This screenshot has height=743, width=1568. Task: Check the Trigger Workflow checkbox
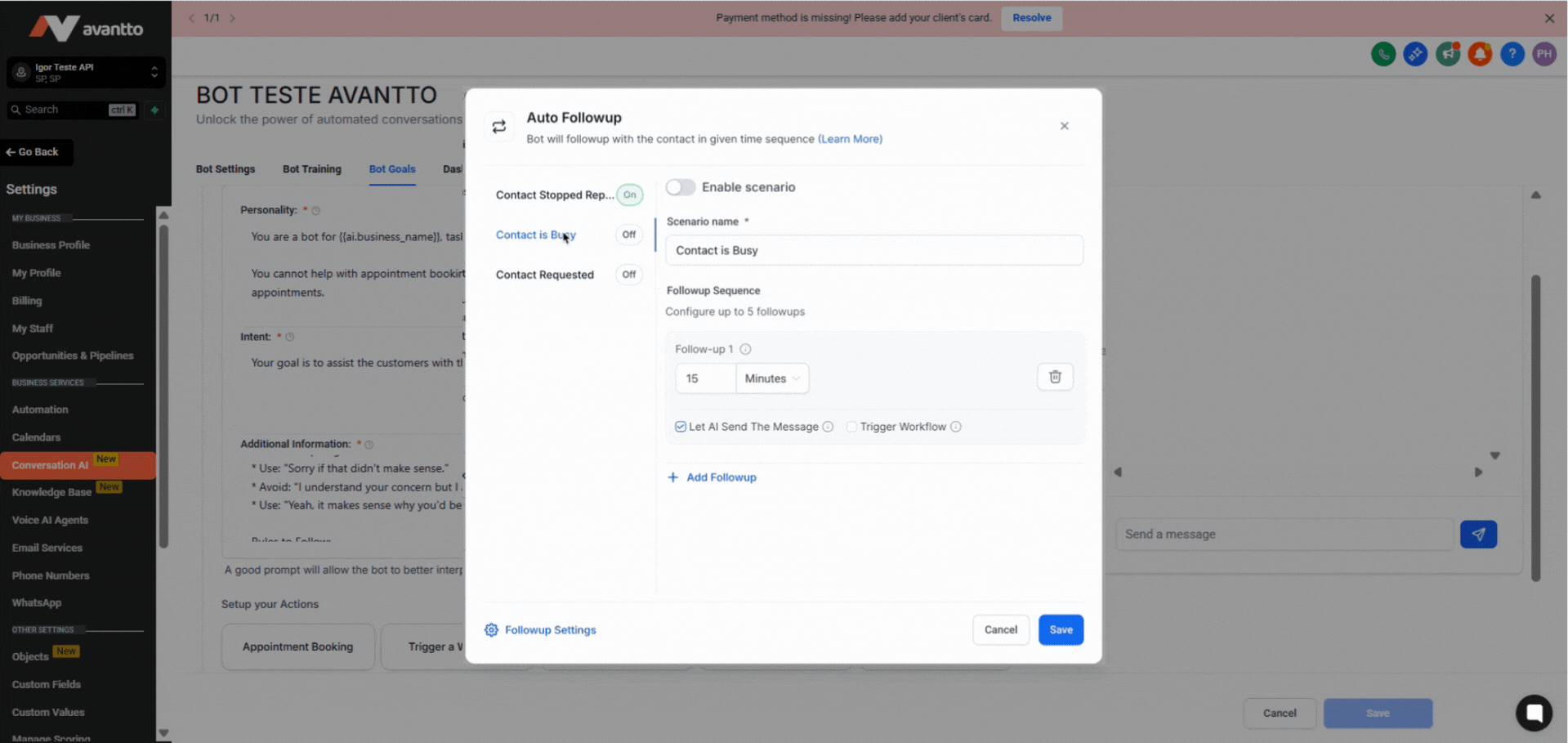[851, 427]
